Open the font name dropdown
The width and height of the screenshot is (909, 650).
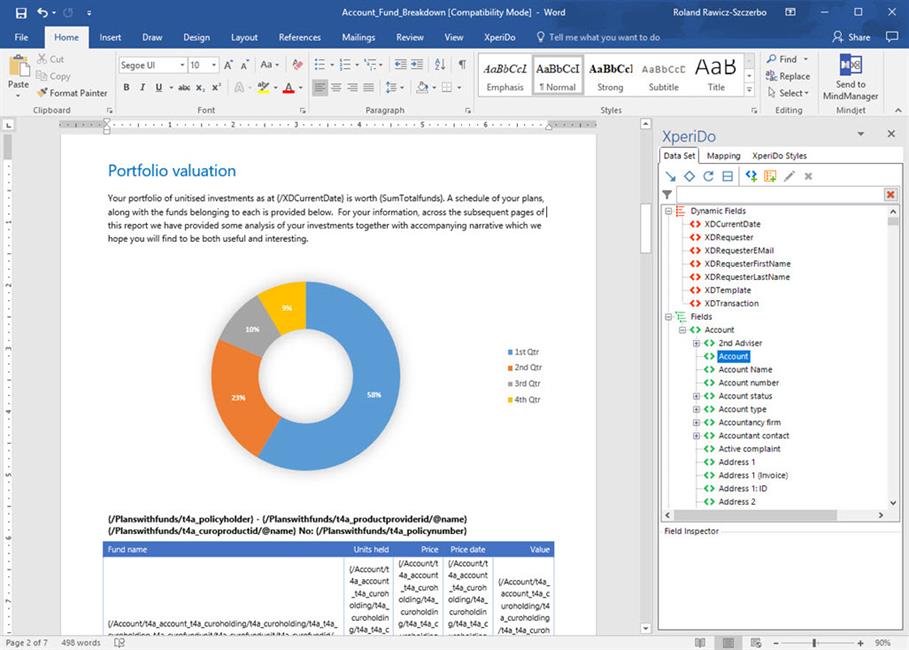point(182,65)
